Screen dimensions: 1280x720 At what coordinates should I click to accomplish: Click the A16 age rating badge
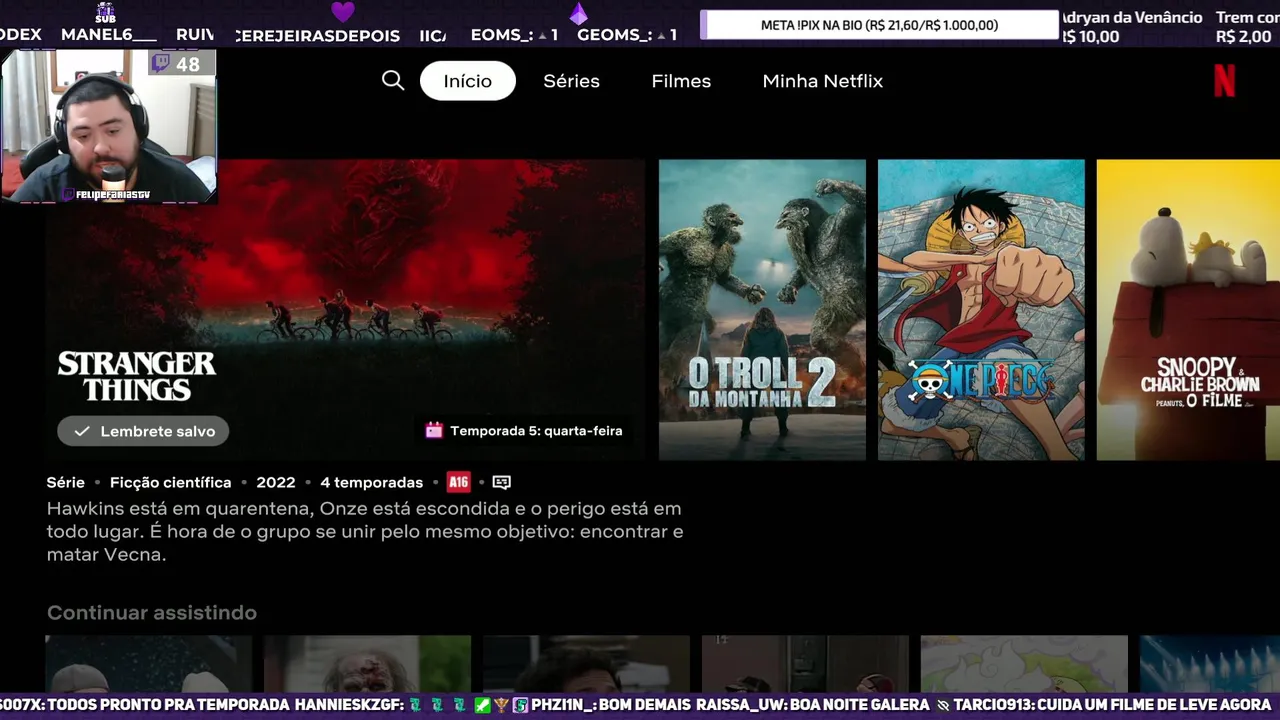[458, 482]
